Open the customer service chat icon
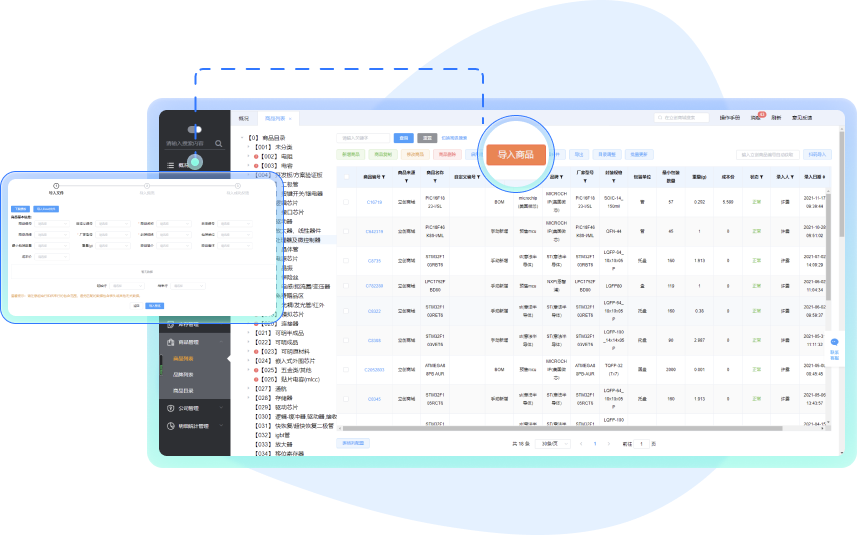The width and height of the screenshot is (857, 558). [834, 343]
